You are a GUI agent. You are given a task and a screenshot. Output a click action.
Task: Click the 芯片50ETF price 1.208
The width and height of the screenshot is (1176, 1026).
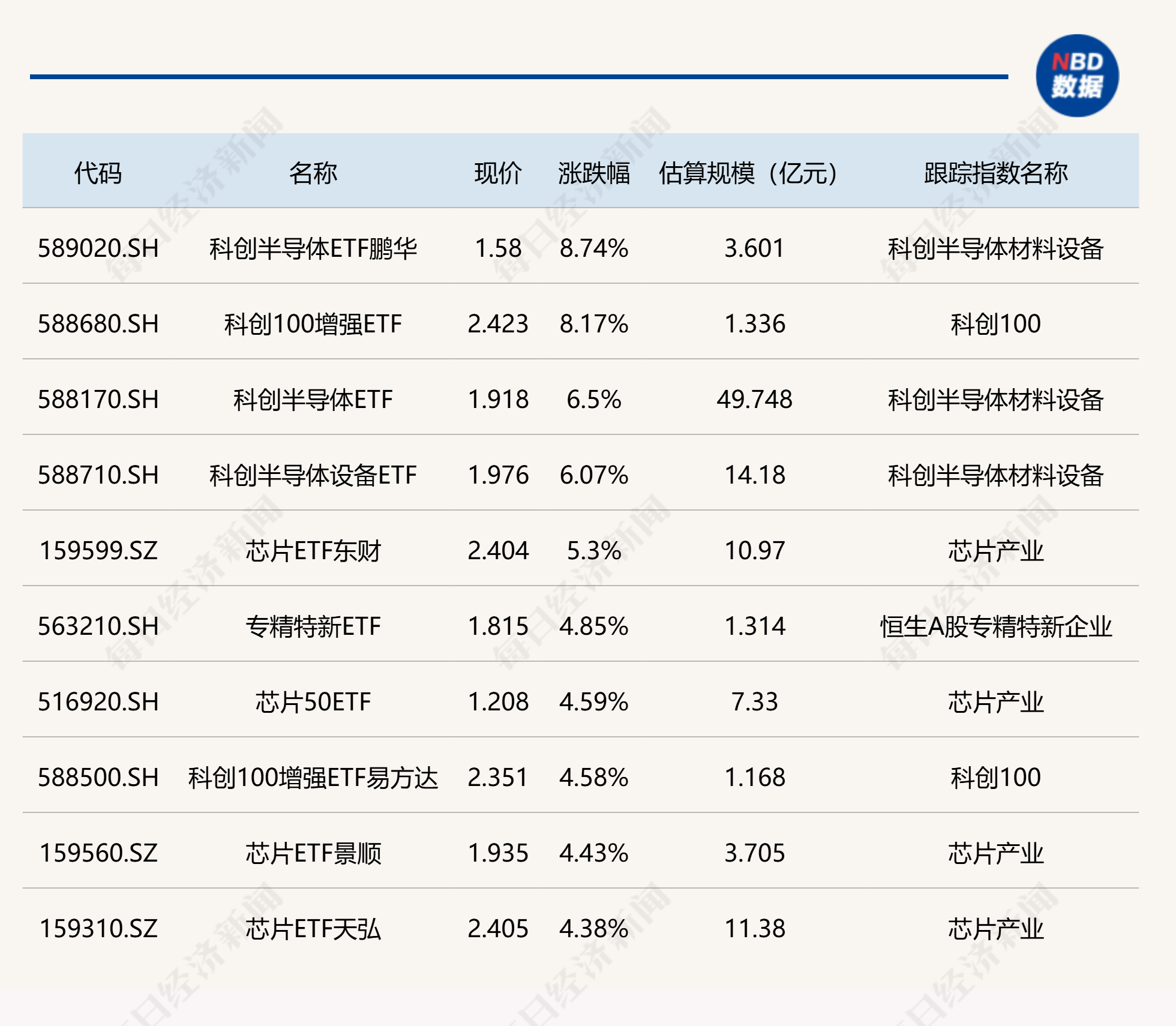(498, 702)
